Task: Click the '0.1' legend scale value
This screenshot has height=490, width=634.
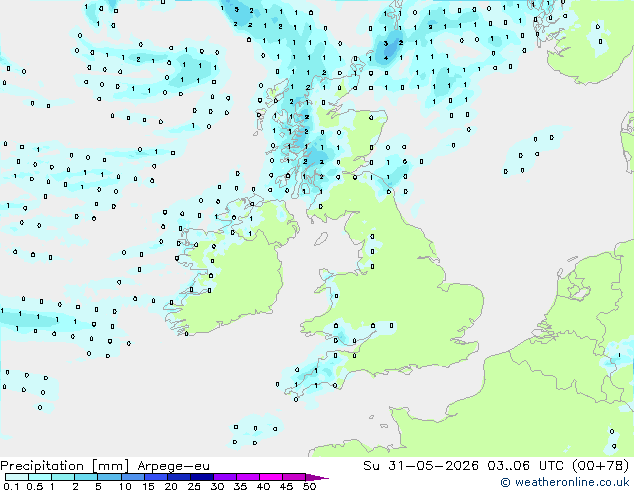Action: [x=11, y=486]
